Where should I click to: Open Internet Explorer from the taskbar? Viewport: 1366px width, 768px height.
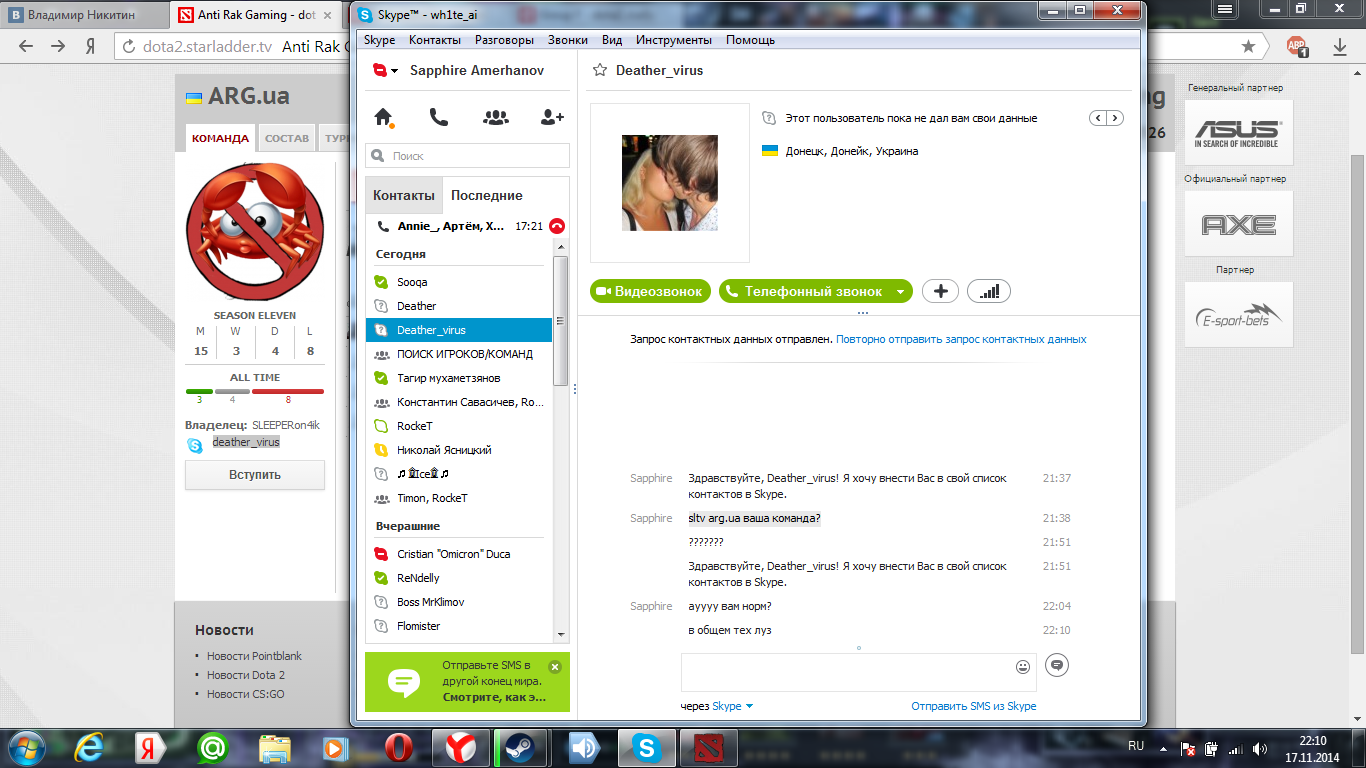89,747
